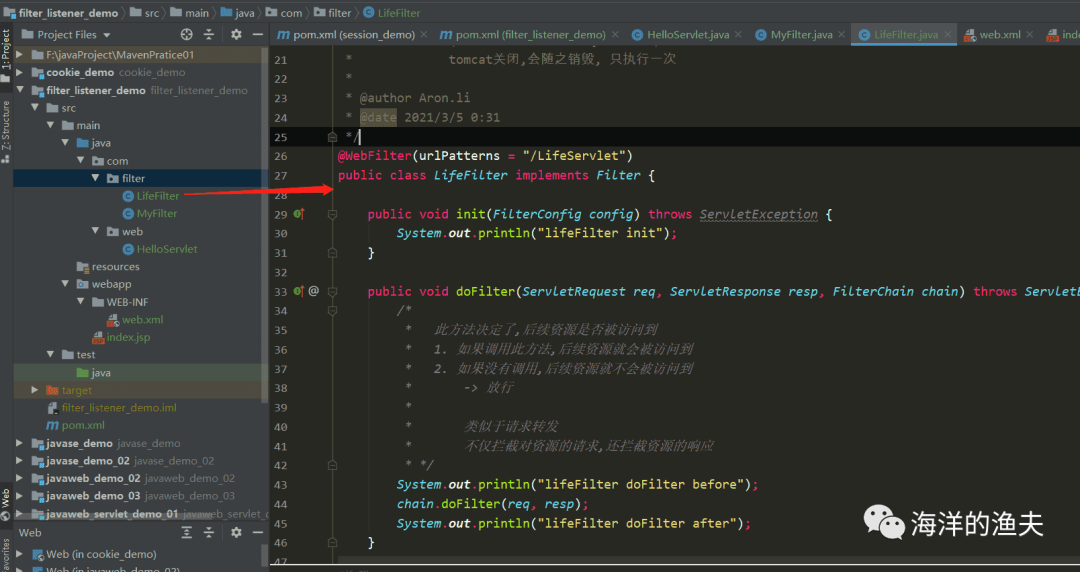
Task: Click the locate/scroll-from-source target icon in Project panel
Action: point(187,34)
